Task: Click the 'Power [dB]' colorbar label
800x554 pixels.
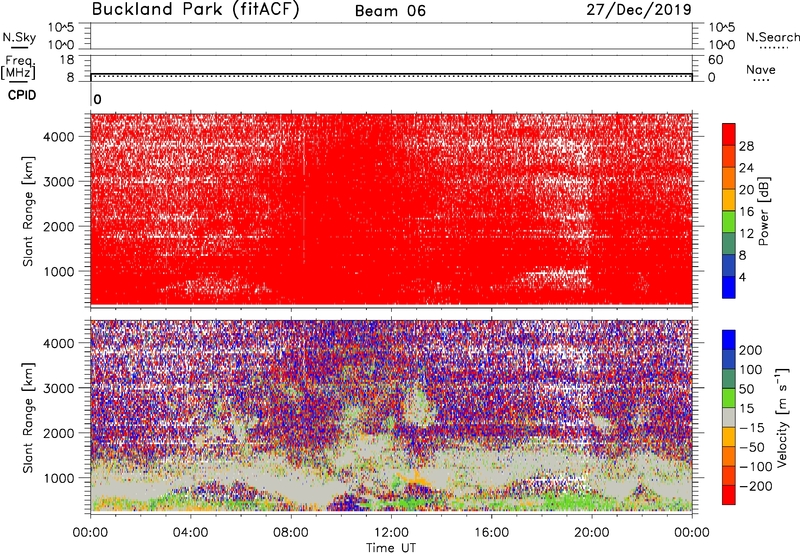Action: 763,212
